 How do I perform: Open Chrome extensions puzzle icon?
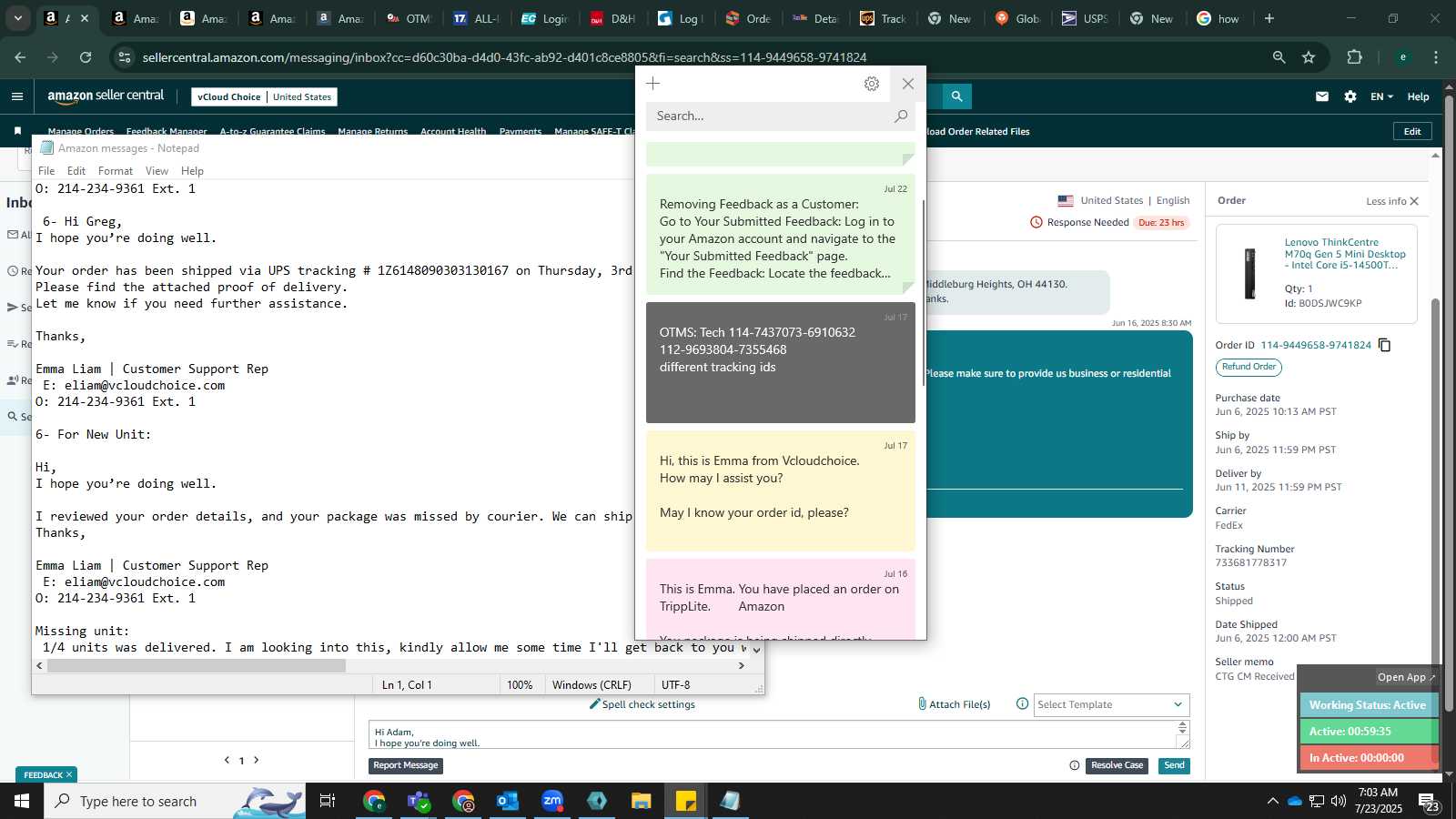1354,57
